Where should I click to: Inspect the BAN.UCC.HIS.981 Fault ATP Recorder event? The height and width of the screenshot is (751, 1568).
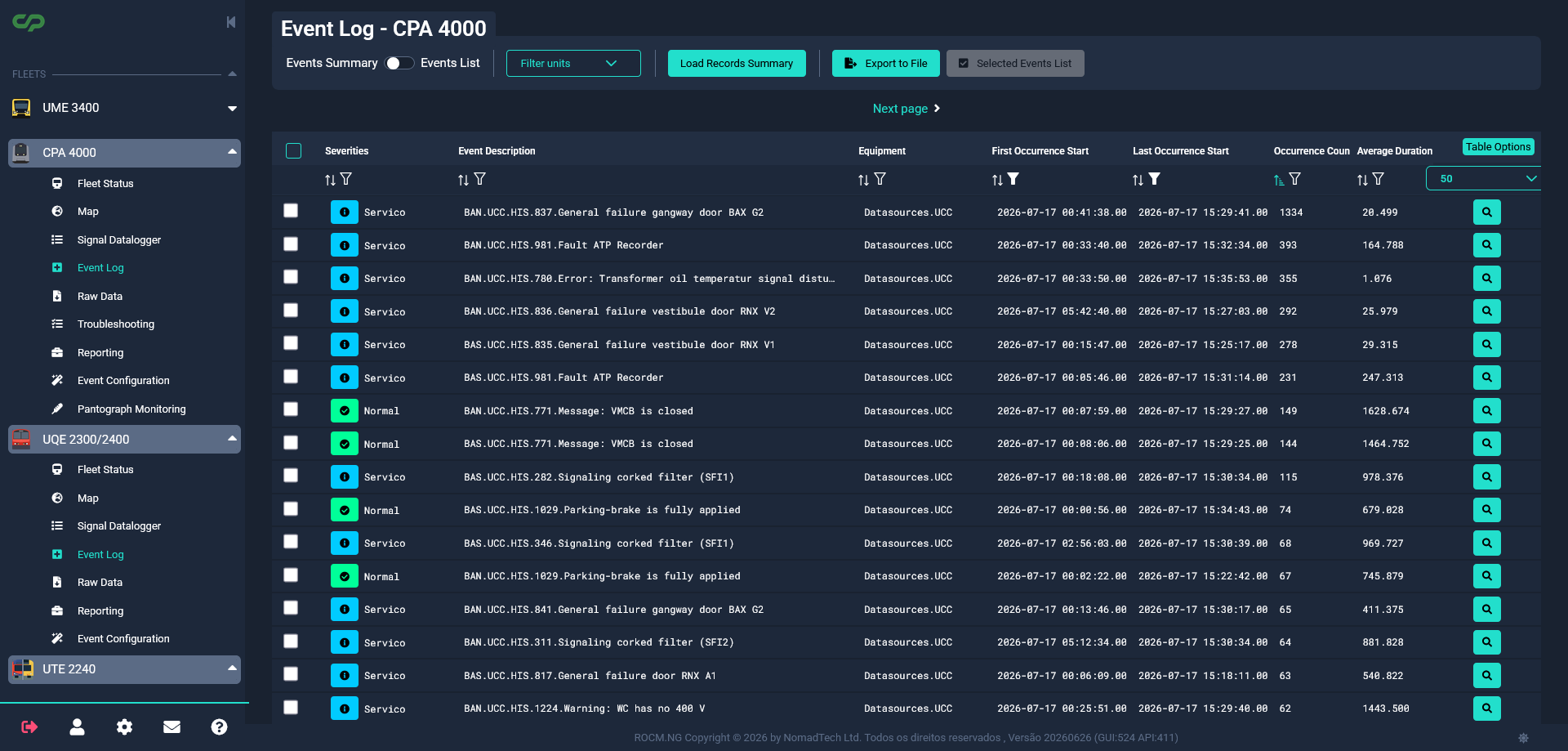pyautogui.click(x=1486, y=245)
